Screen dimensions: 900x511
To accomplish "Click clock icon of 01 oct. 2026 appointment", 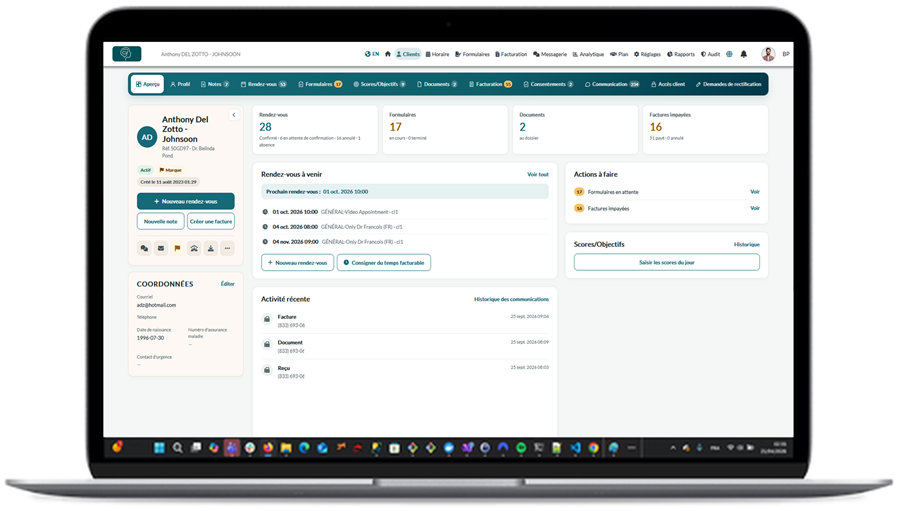I will [x=265, y=212].
